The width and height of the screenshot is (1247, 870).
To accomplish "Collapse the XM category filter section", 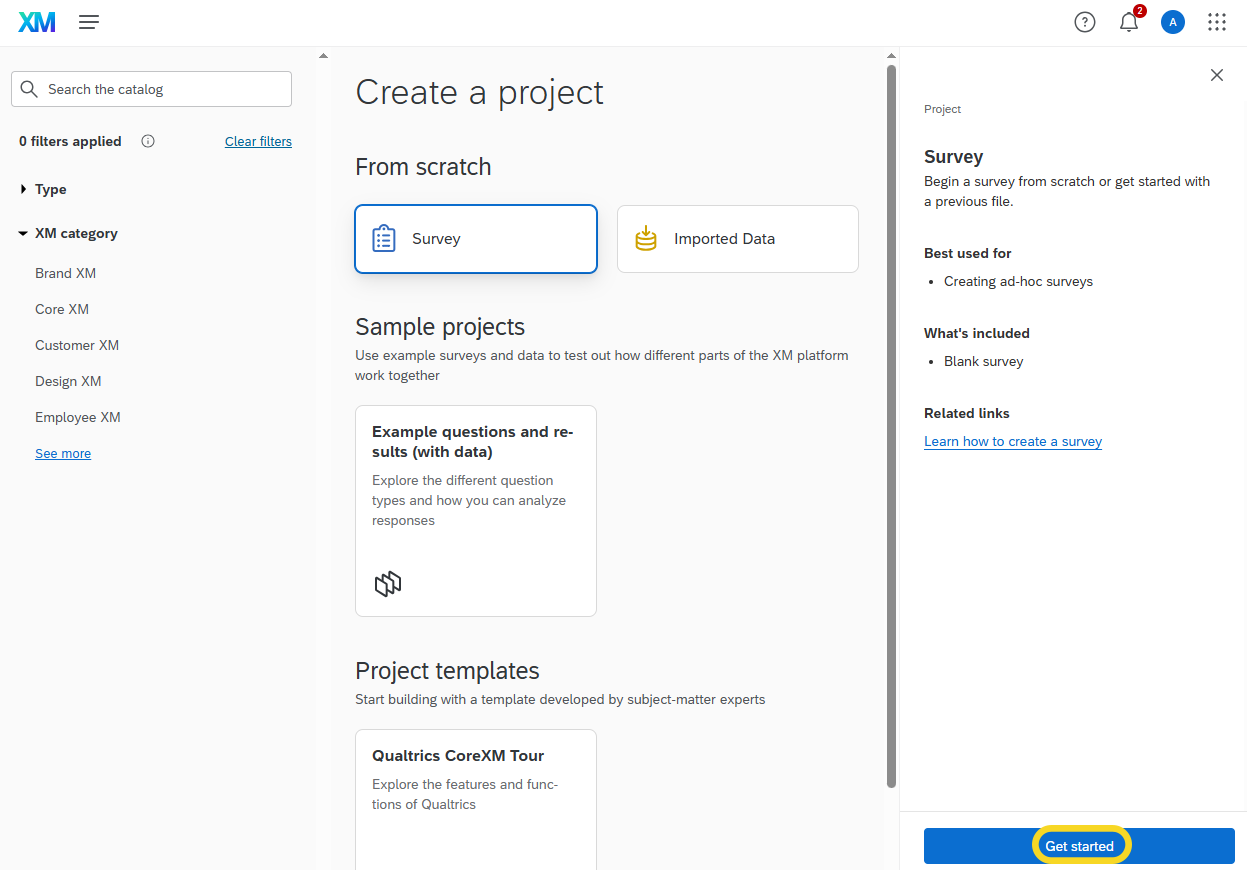I will [68, 233].
